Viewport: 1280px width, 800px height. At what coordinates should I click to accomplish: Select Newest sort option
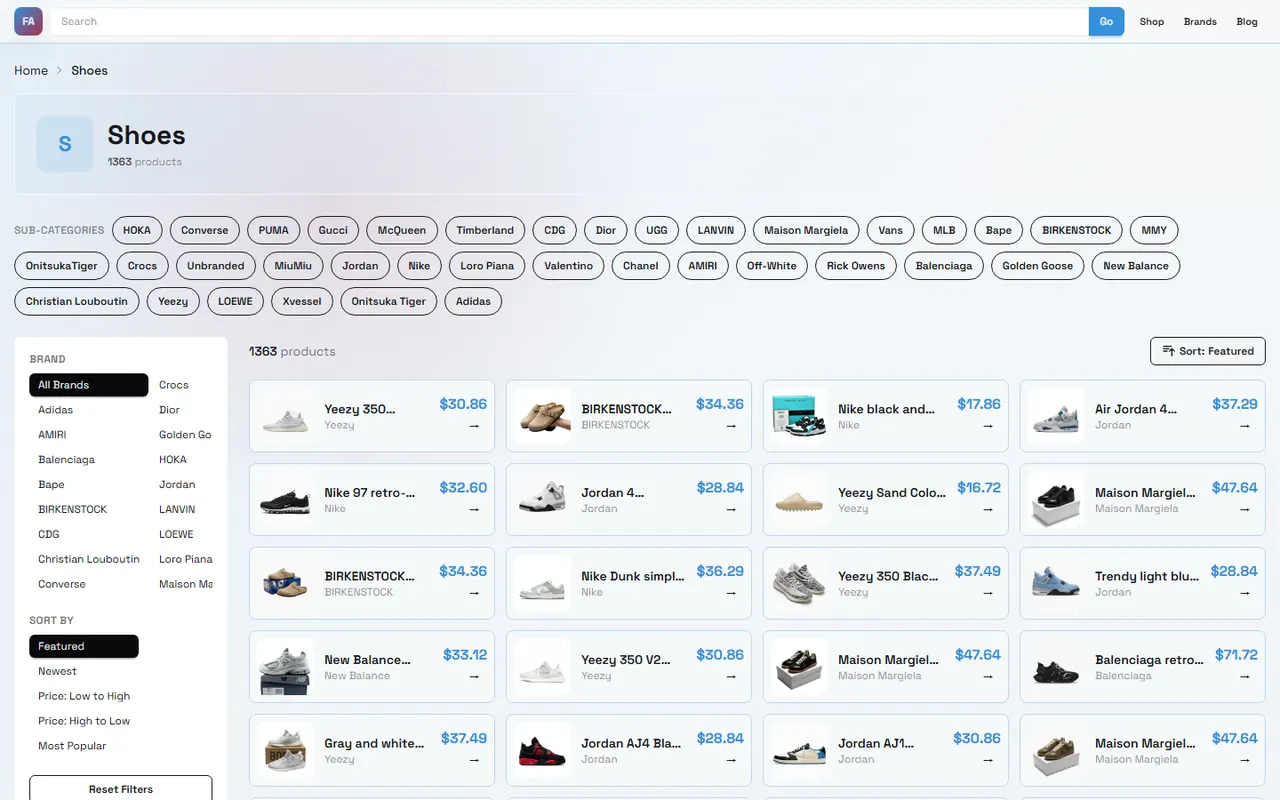click(84, 671)
